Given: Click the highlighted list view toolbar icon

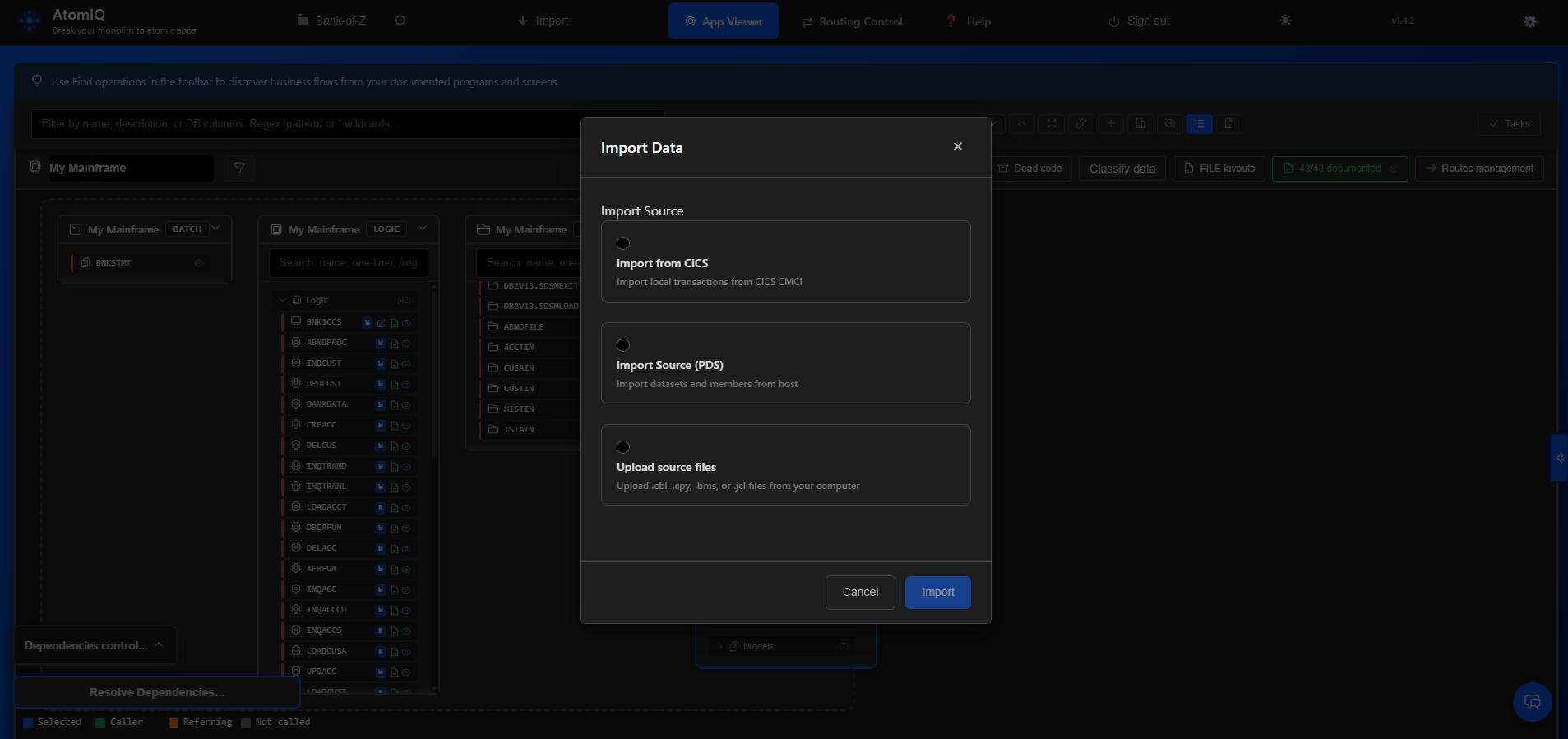Looking at the screenshot, I should pyautogui.click(x=1200, y=124).
